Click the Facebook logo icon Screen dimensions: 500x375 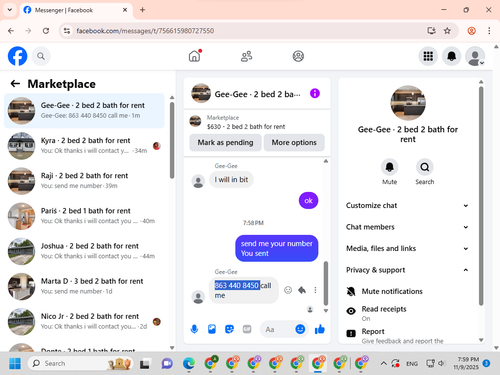pyautogui.click(x=17, y=56)
